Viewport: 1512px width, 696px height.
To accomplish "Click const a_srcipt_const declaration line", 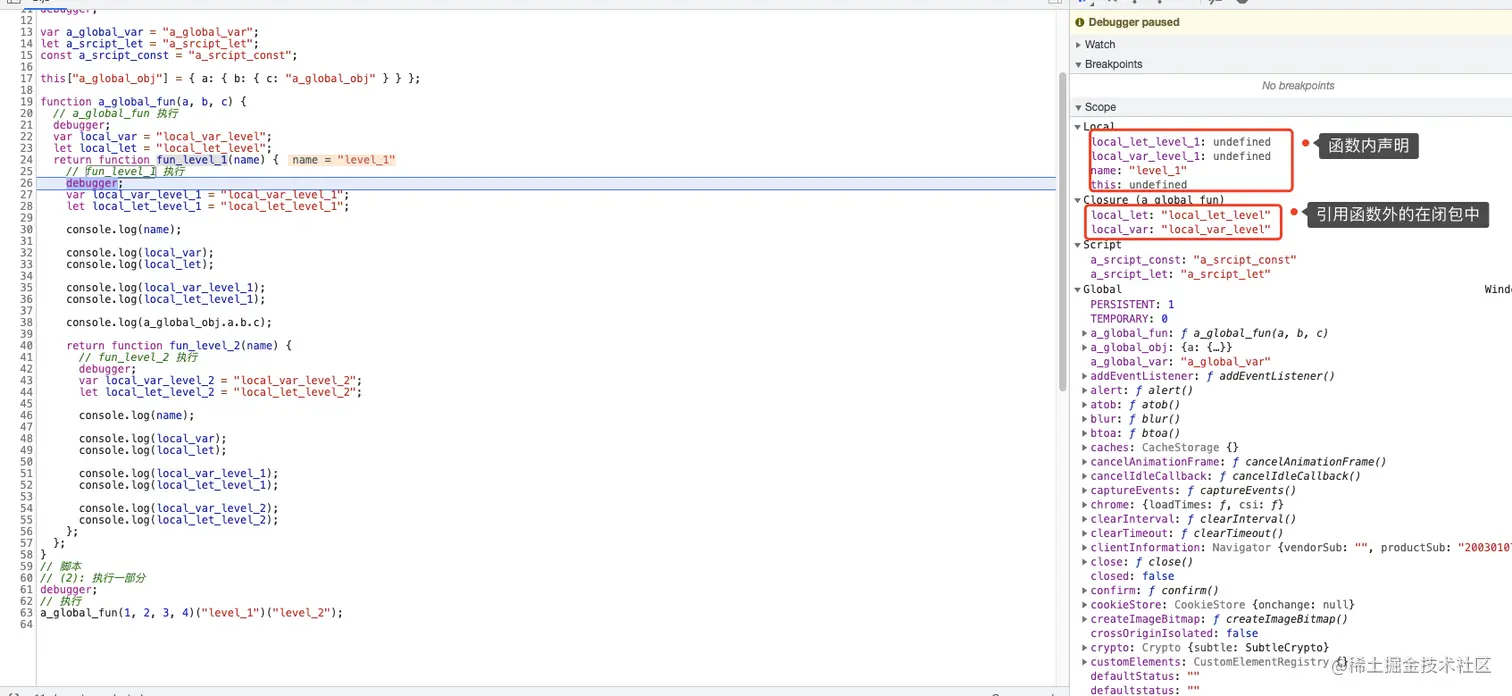I will [169, 56].
